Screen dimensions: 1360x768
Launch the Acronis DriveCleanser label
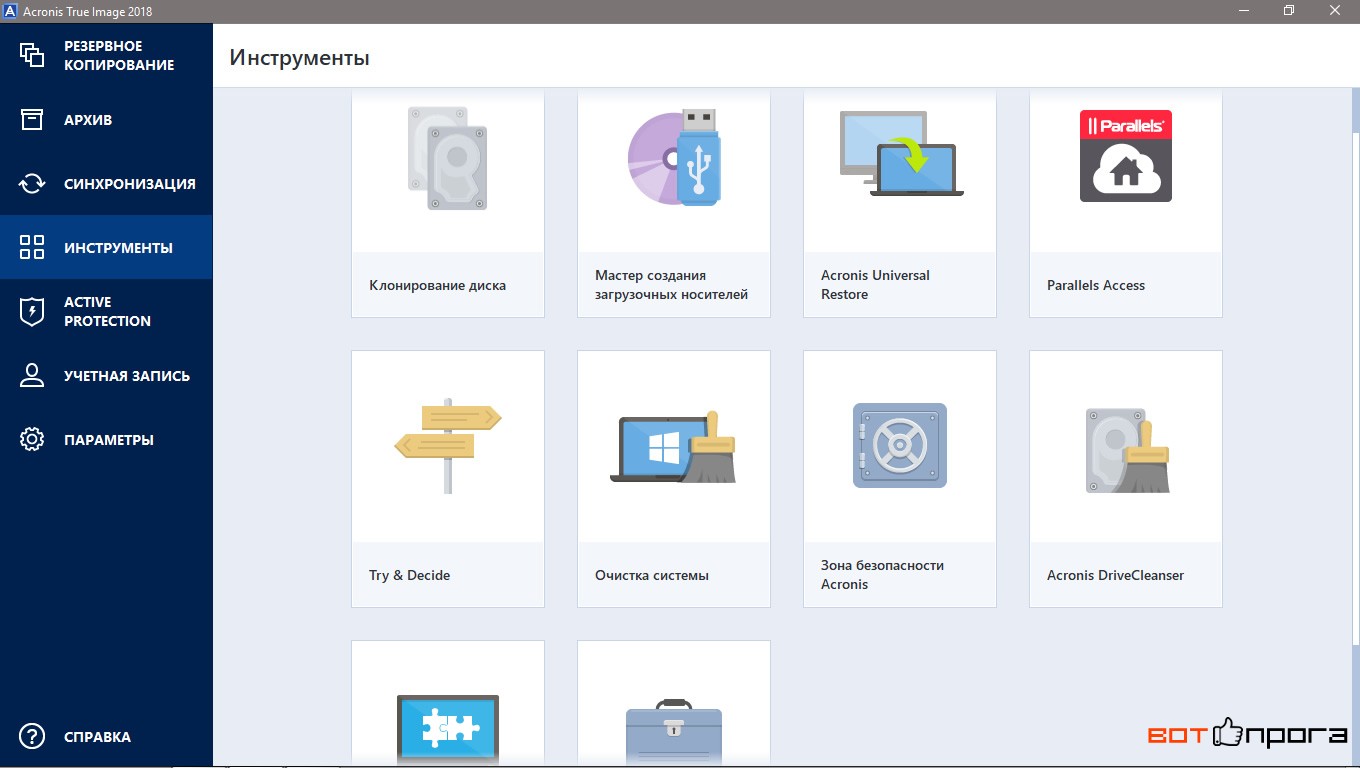coord(1115,575)
